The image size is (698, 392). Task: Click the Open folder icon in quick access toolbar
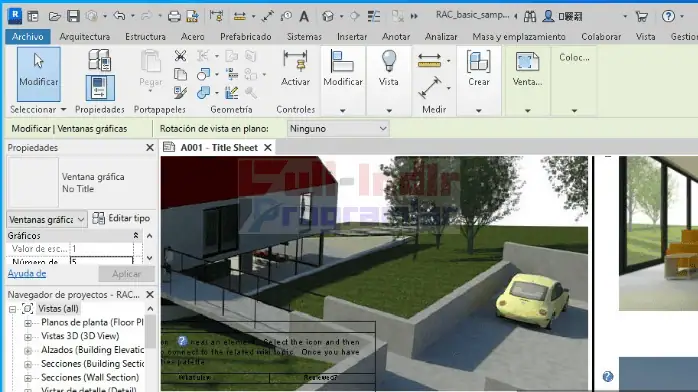pyautogui.click(x=54, y=16)
